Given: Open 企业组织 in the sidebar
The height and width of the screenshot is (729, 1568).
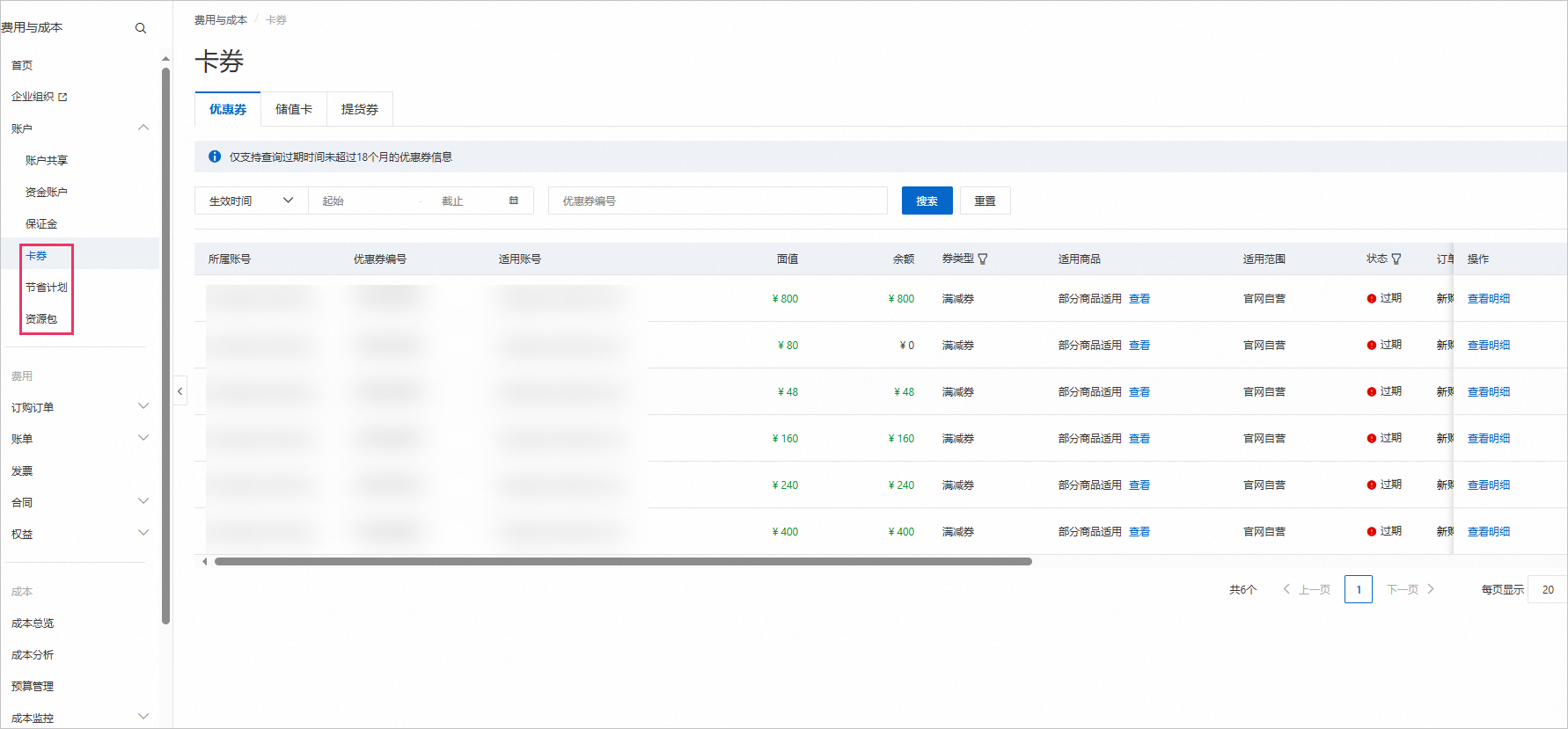Looking at the screenshot, I should (33, 97).
